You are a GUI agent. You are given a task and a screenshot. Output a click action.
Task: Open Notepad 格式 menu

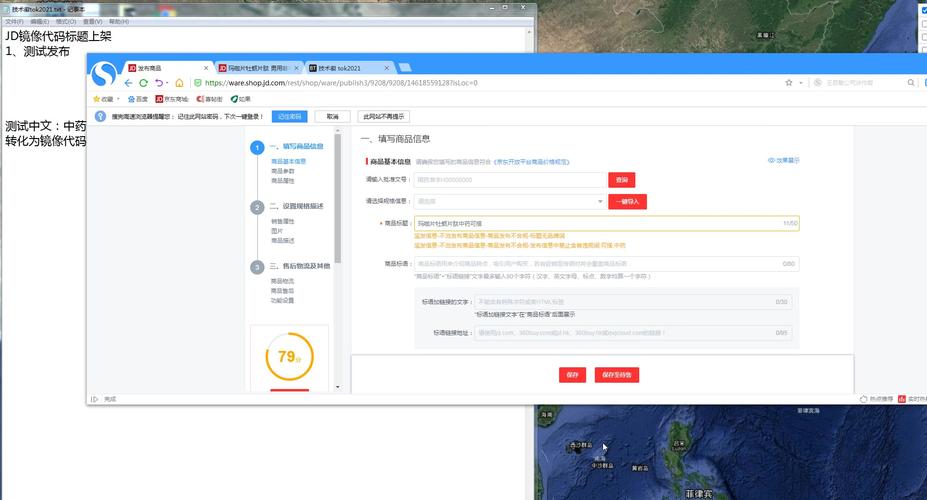coord(66,21)
